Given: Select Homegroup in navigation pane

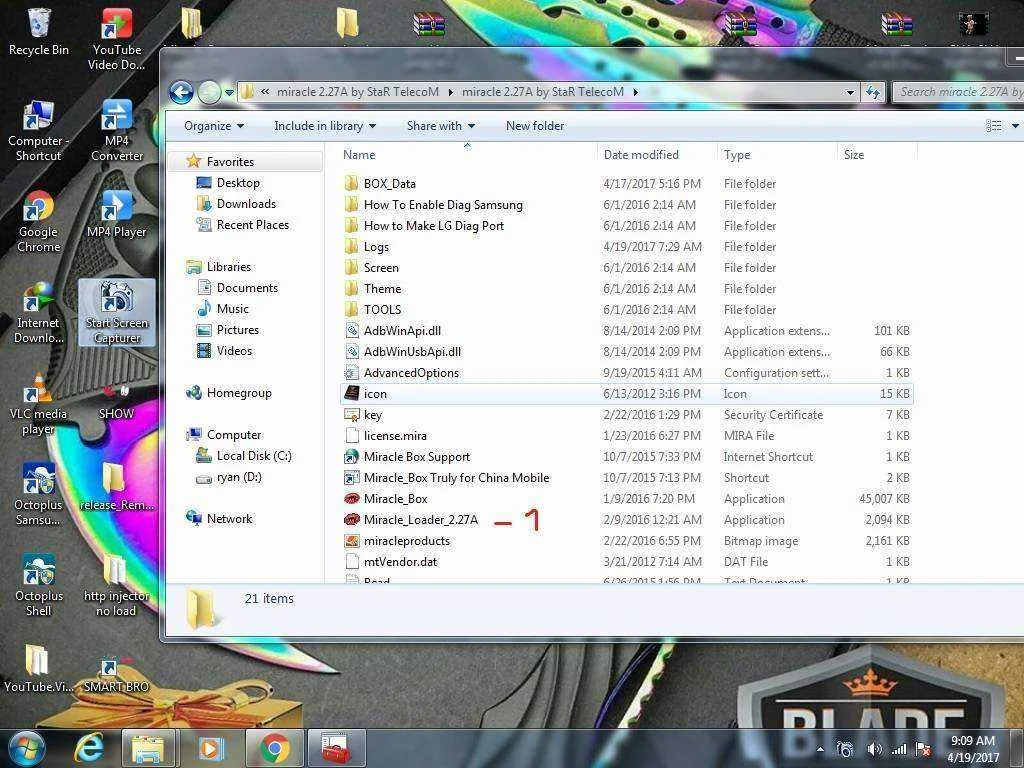Looking at the screenshot, I should click(x=239, y=392).
